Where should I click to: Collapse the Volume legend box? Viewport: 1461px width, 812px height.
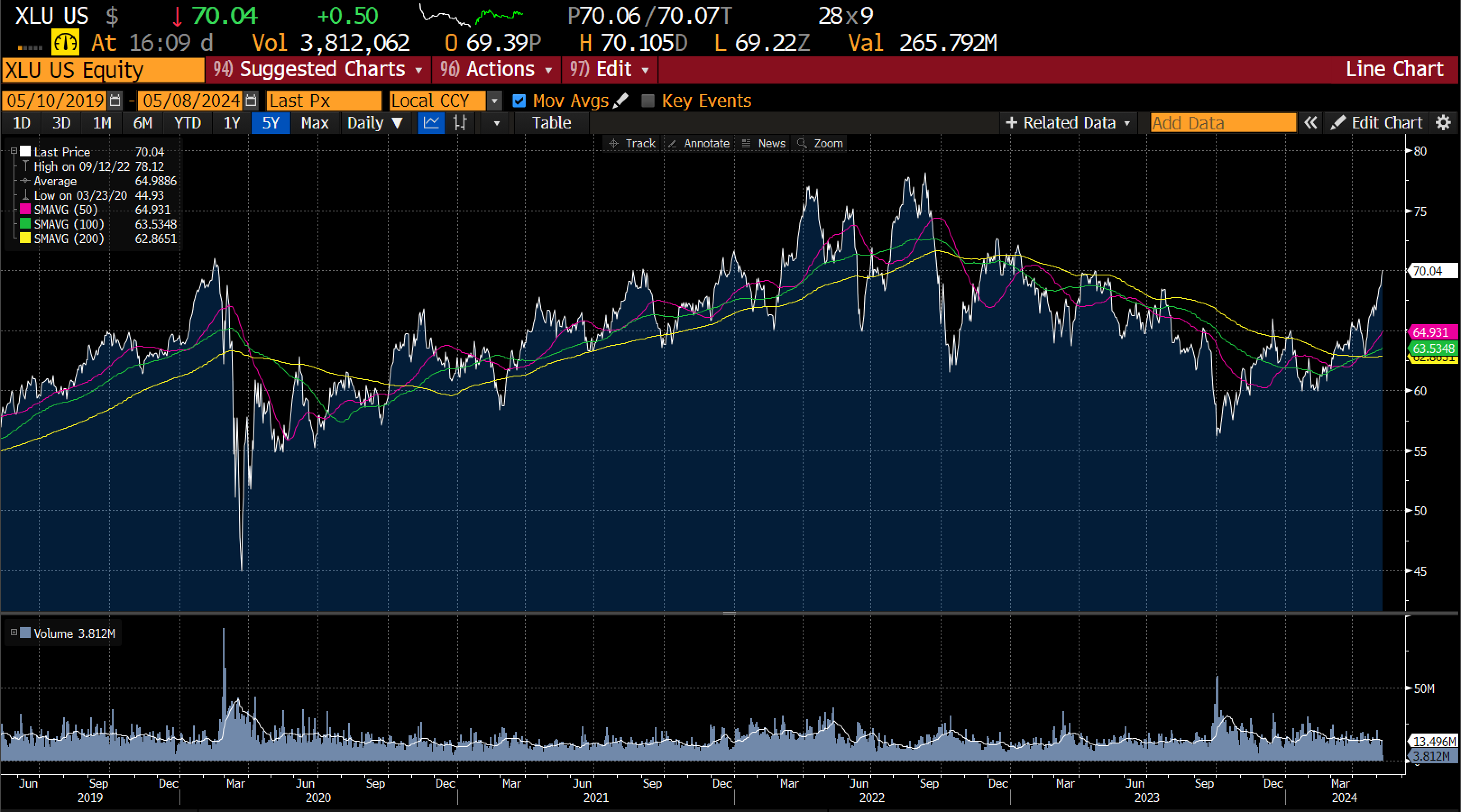(x=14, y=632)
